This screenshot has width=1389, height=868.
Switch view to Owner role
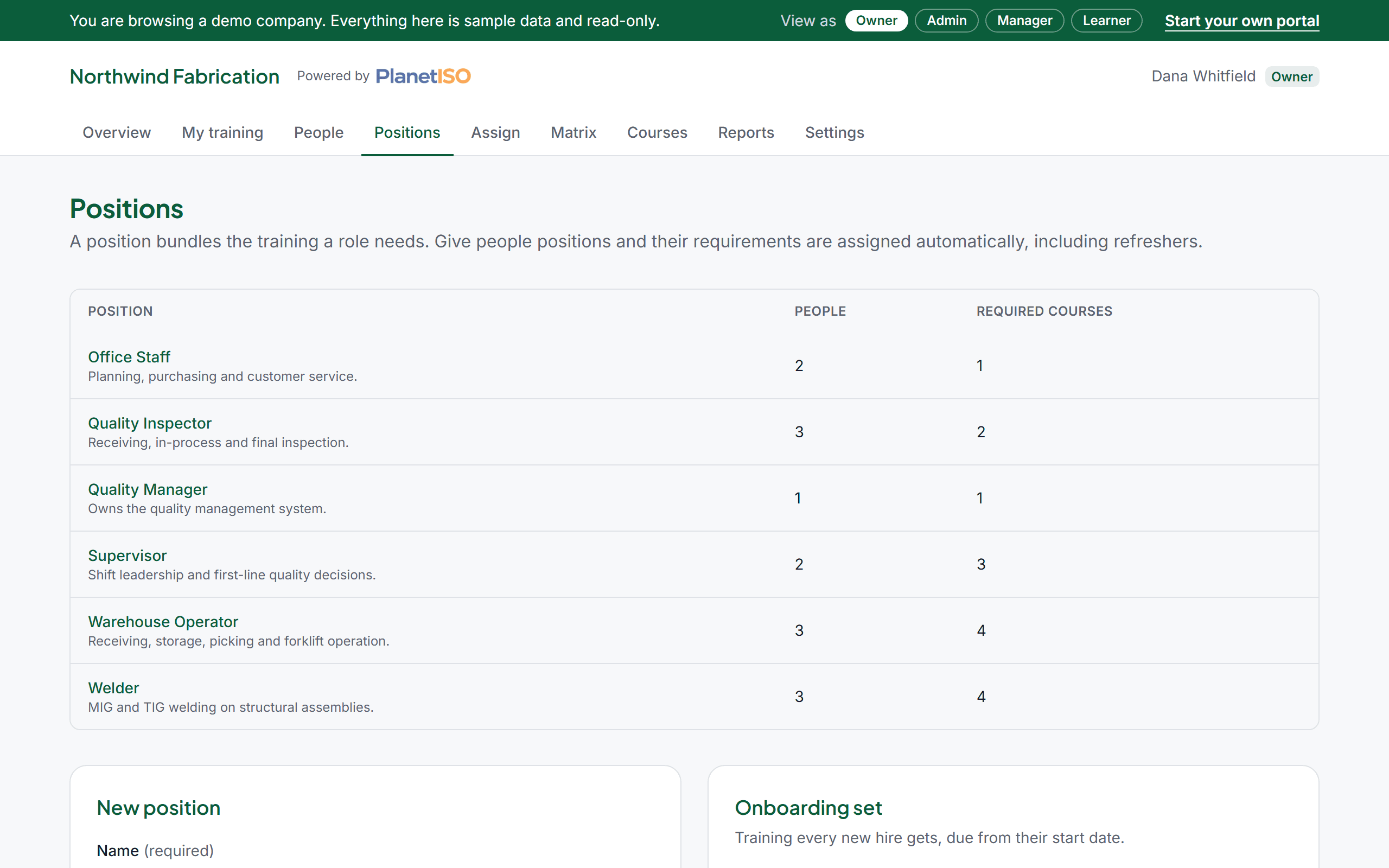[x=876, y=21]
